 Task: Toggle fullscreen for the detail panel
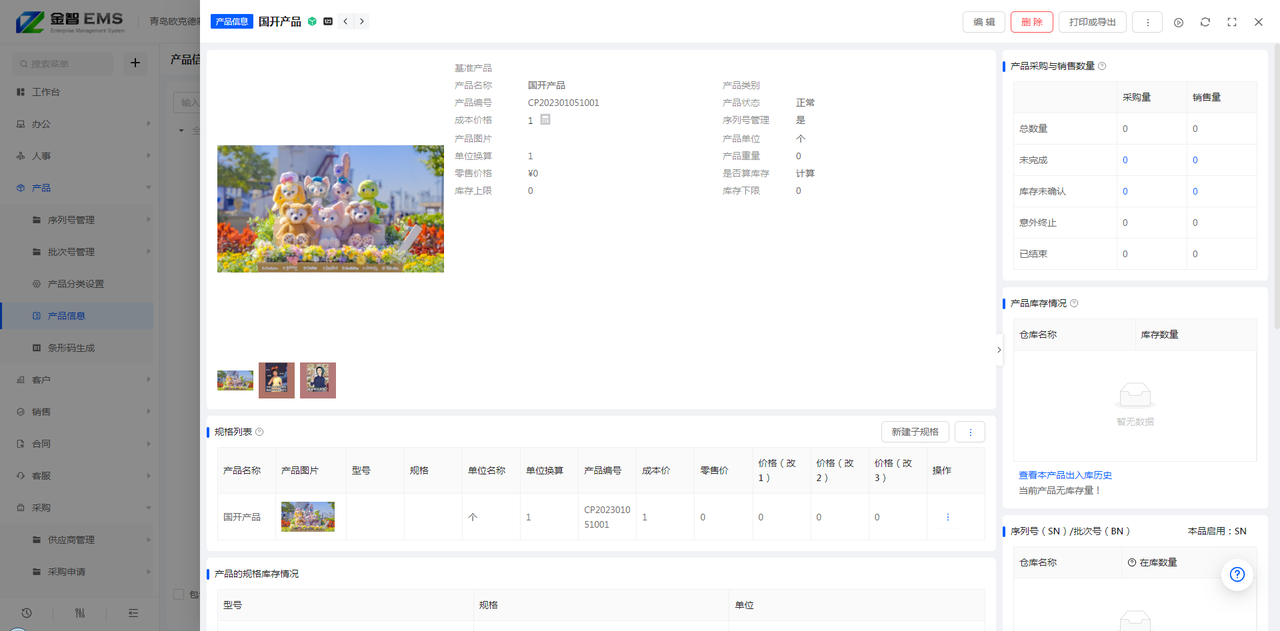pyautogui.click(x=1232, y=22)
